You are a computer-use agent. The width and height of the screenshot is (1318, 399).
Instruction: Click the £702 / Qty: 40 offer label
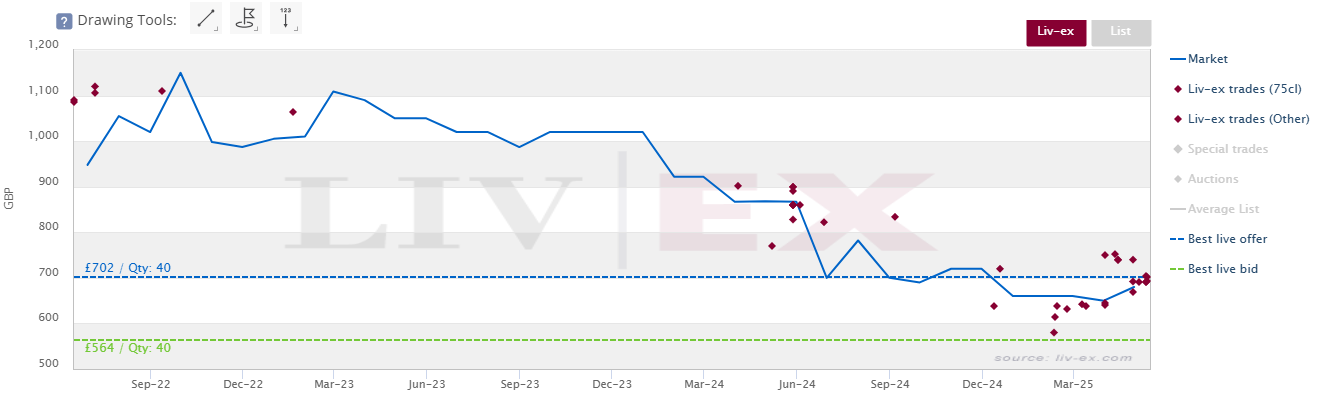click(x=127, y=268)
